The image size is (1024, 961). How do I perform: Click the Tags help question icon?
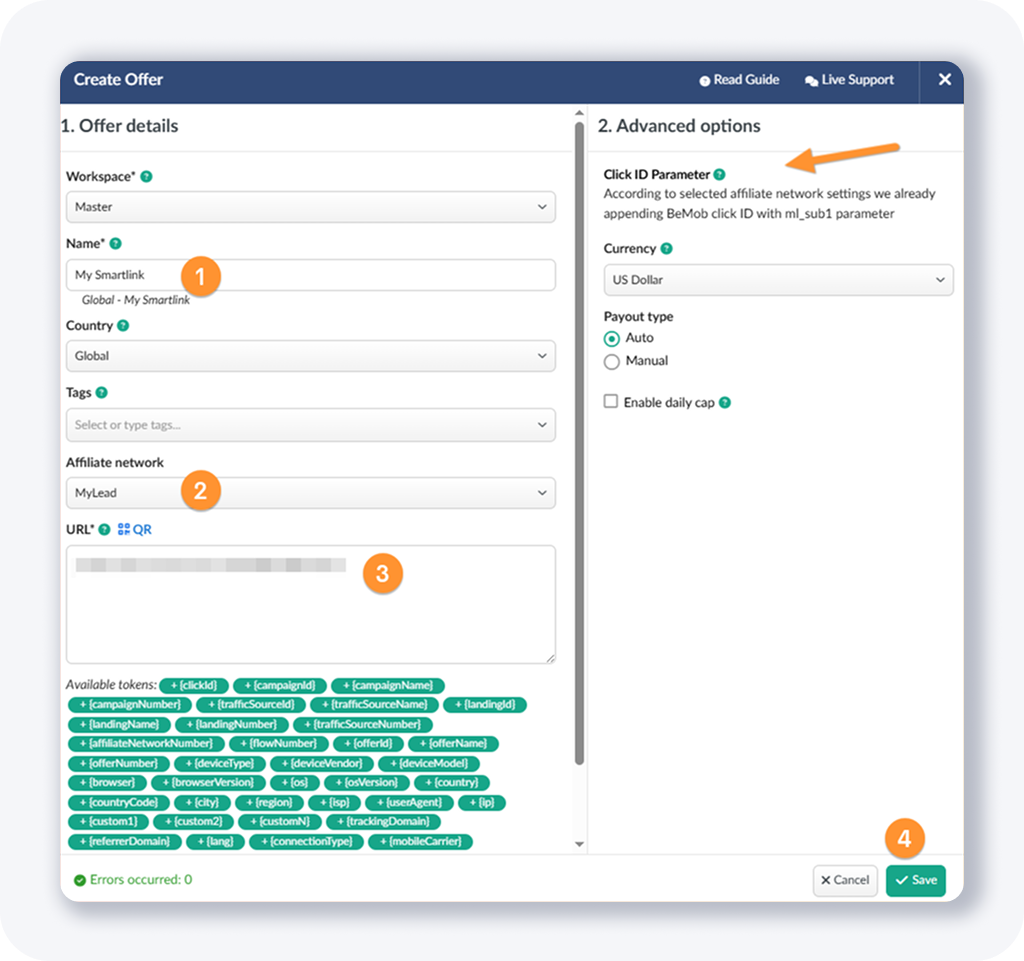pyautogui.click(x=101, y=393)
